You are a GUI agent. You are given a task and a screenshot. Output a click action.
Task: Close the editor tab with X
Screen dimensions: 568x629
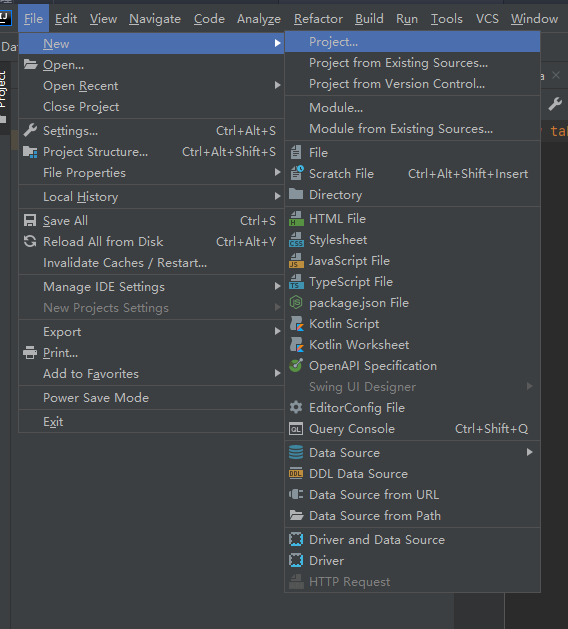(x=556, y=75)
